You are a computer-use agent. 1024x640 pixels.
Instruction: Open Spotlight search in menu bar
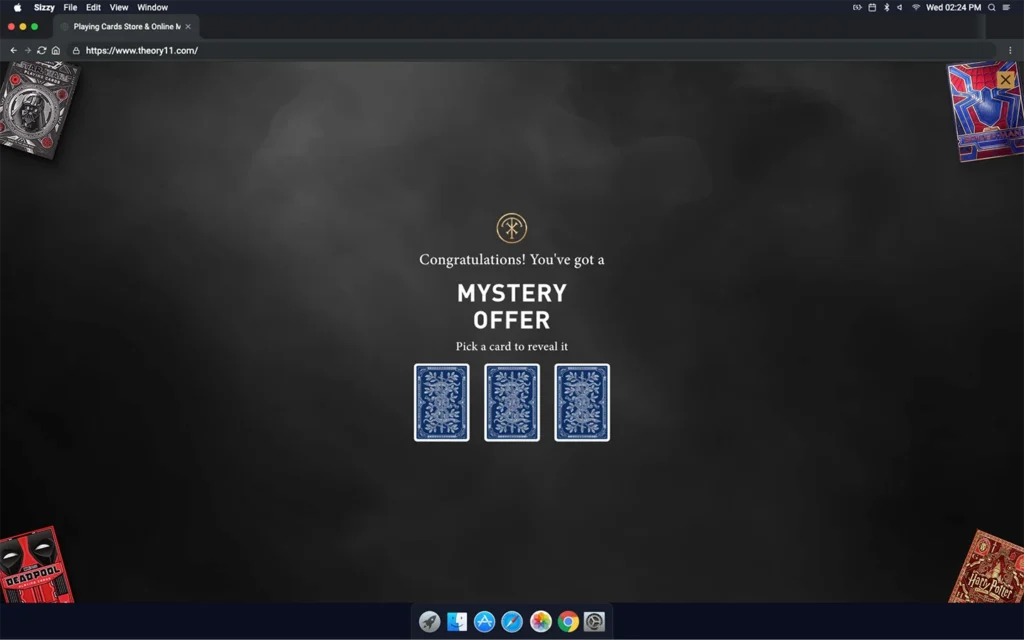pyautogui.click(x=992, y=7)
